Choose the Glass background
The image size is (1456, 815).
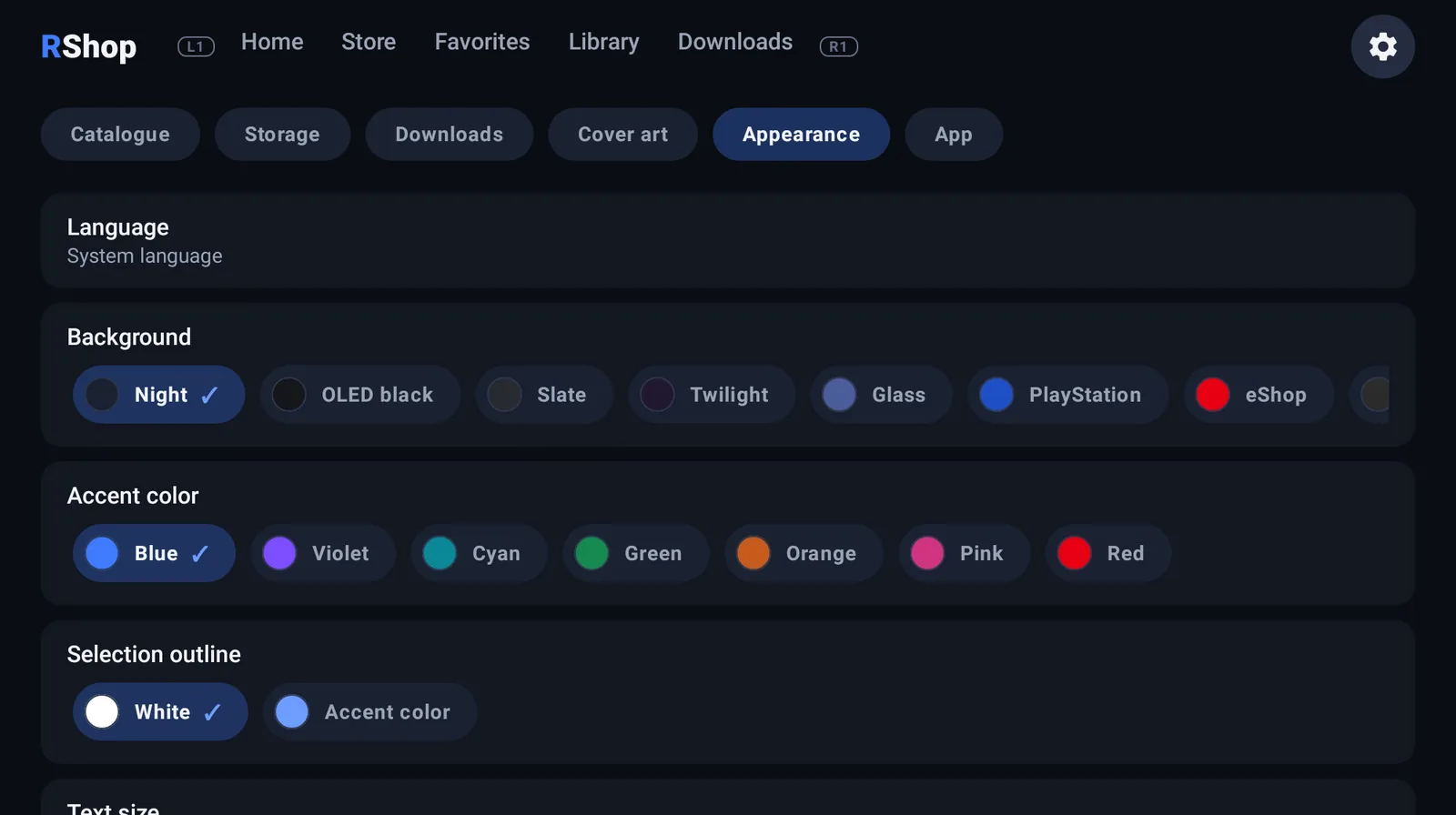(x=881, y=395)
